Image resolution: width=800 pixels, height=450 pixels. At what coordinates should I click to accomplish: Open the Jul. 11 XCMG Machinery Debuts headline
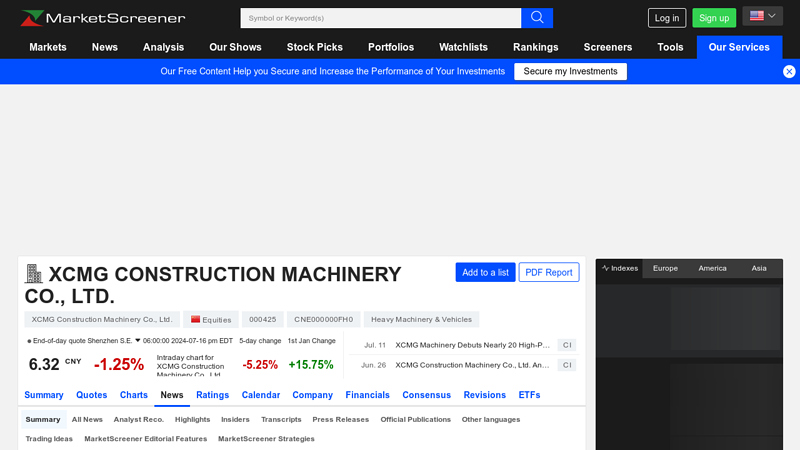tap(472, 345)
